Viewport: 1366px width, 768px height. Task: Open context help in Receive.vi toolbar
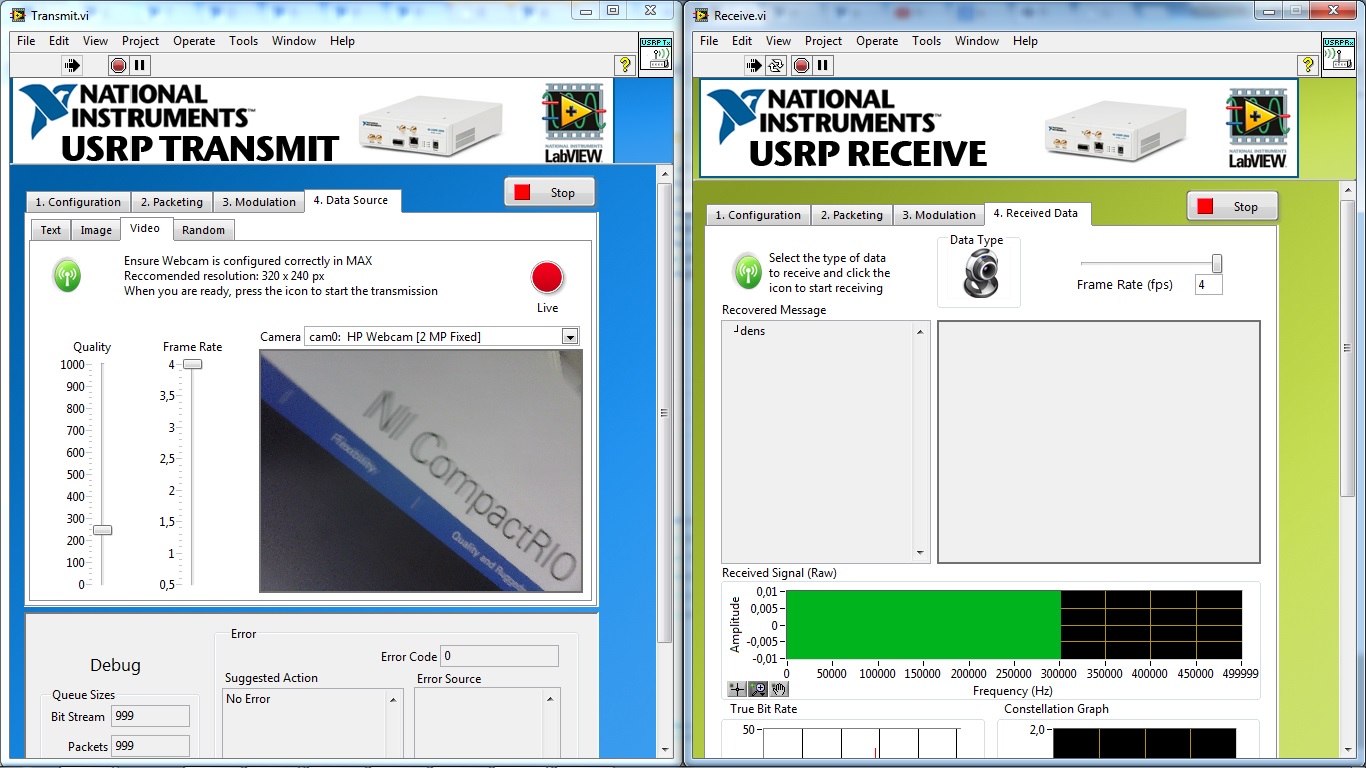1308,66
